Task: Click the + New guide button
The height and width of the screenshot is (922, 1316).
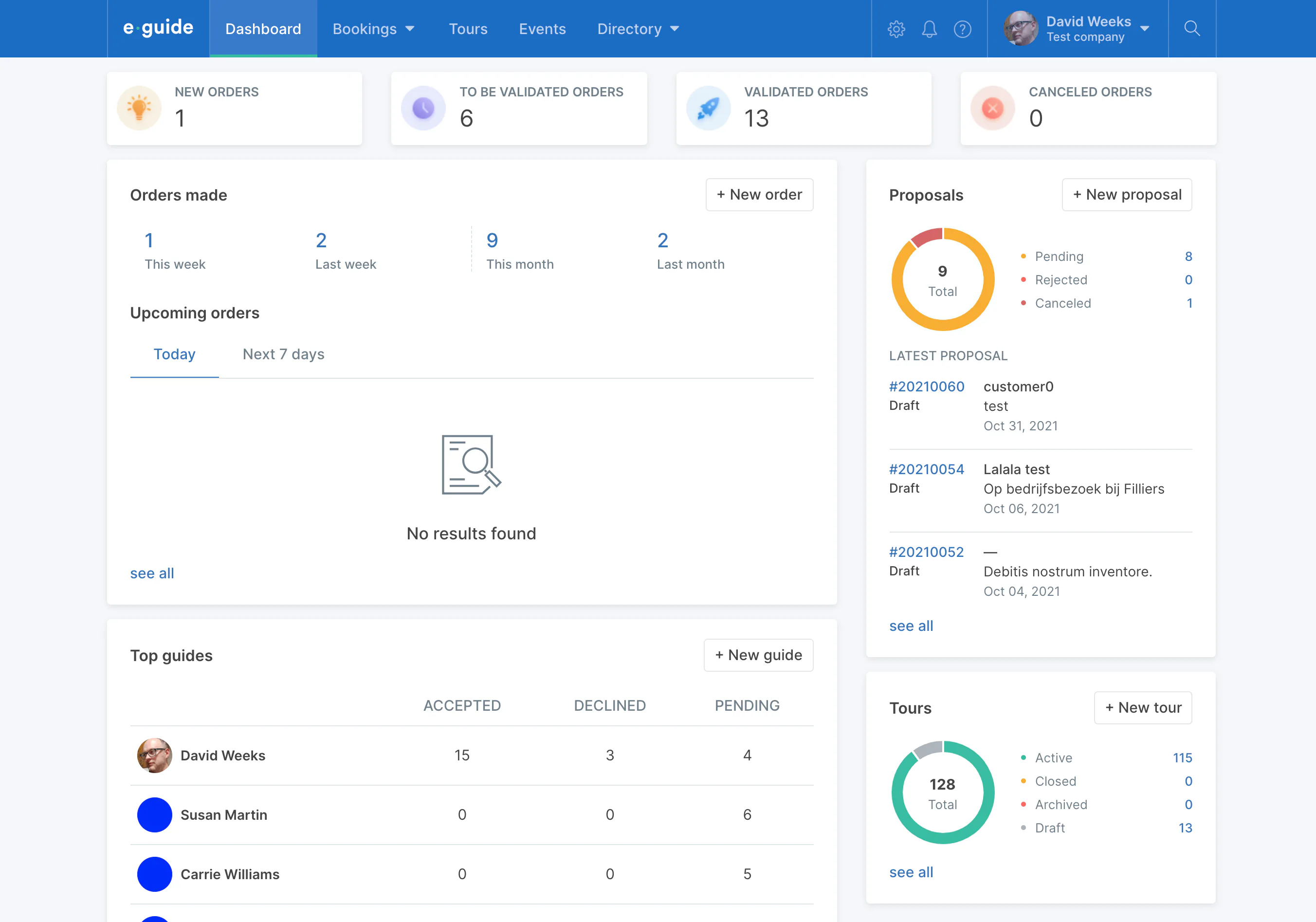Action: point(758,655)
